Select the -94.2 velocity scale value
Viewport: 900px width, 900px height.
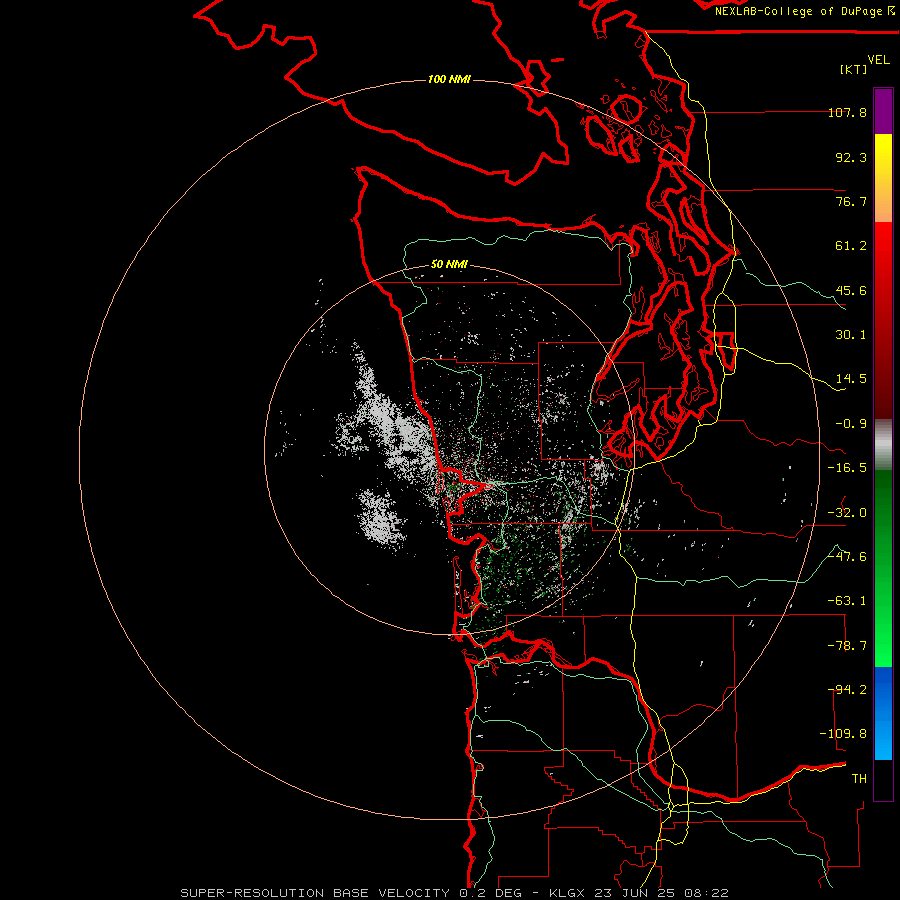click(847, 690)
